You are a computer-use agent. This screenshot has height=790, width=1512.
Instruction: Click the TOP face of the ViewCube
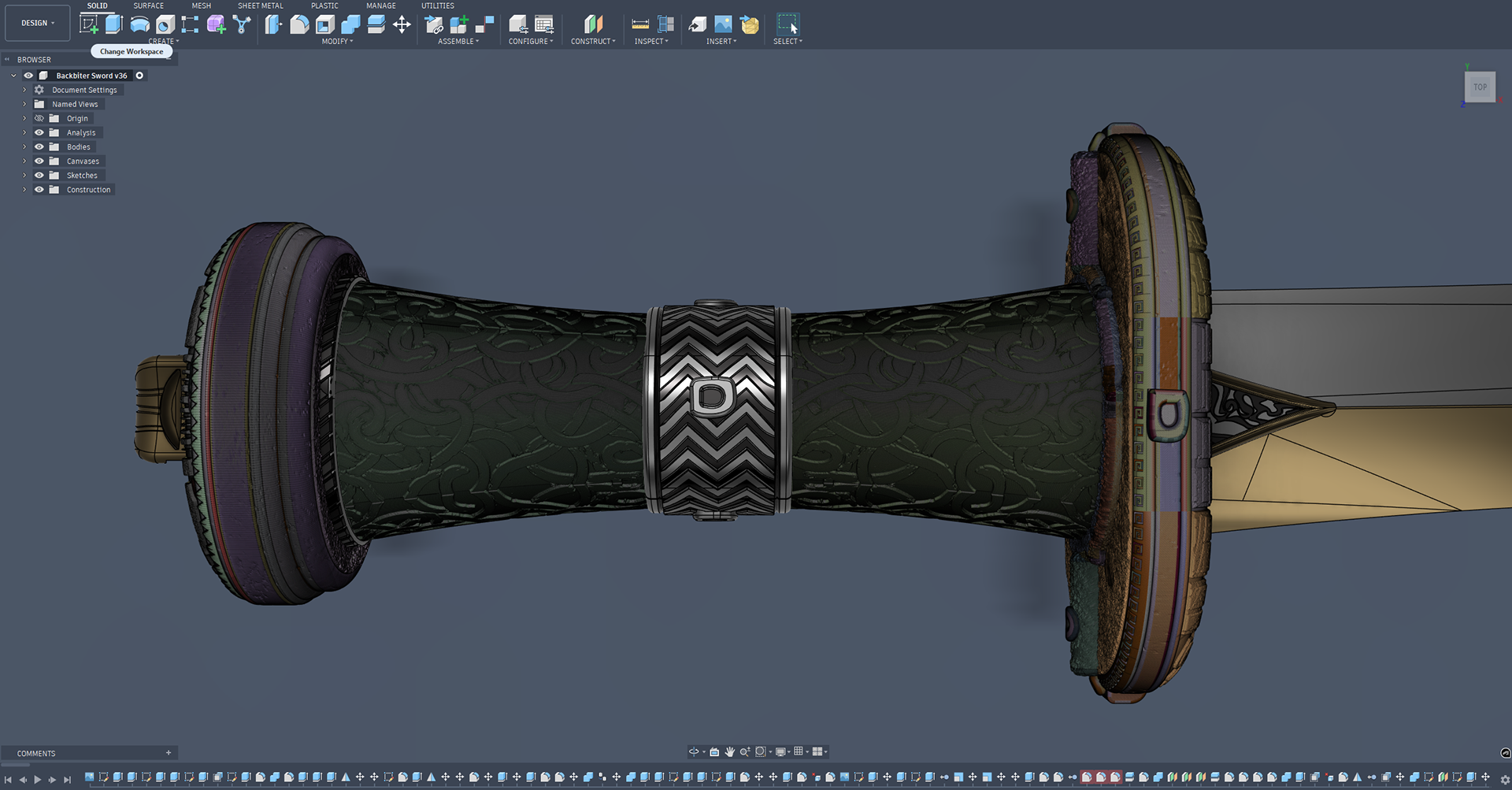(x=1480, y=87)
